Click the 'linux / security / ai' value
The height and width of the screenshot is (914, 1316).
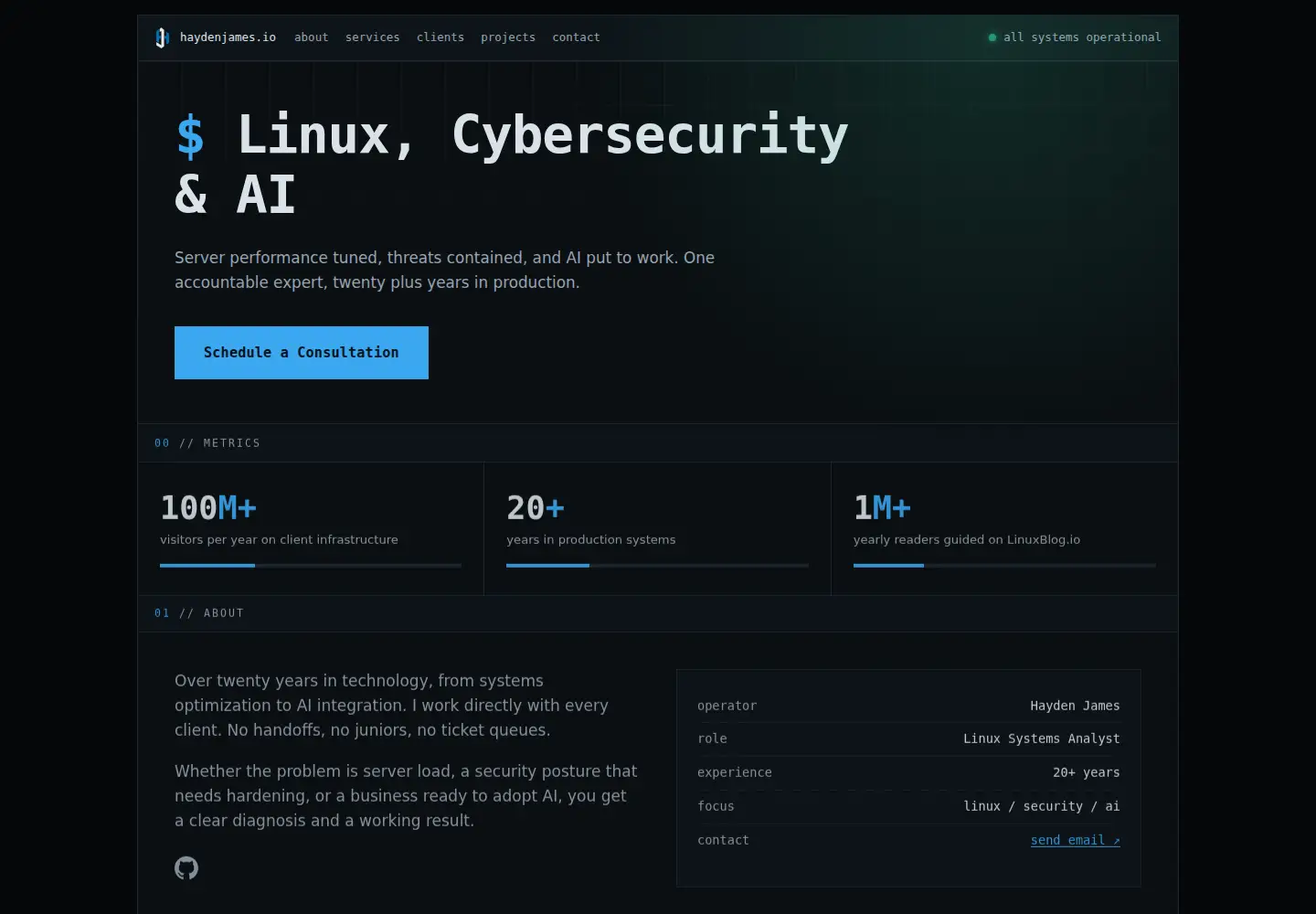coord(1042,806)
